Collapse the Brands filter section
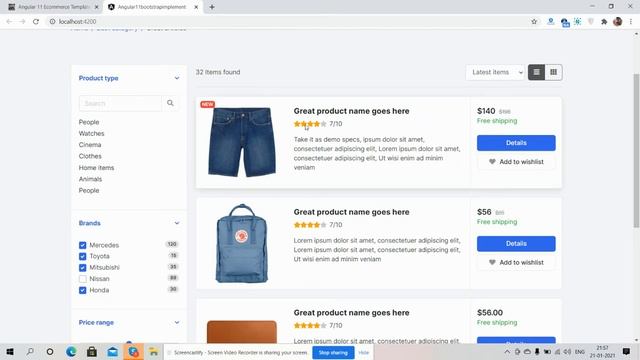The width and height of the screenshot is (640, 360). coord(177,223)
